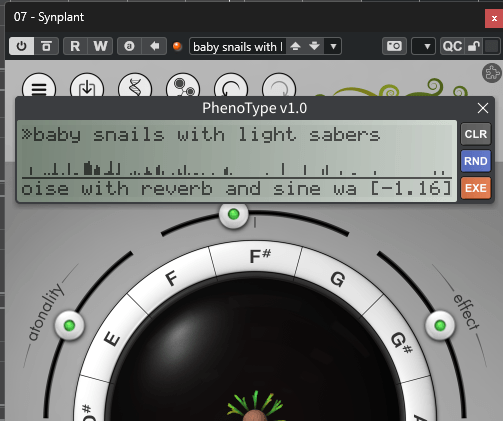Take a snapshot with the camera icon
The width and height of the screenshot is (503, 421).
point(394,46)
